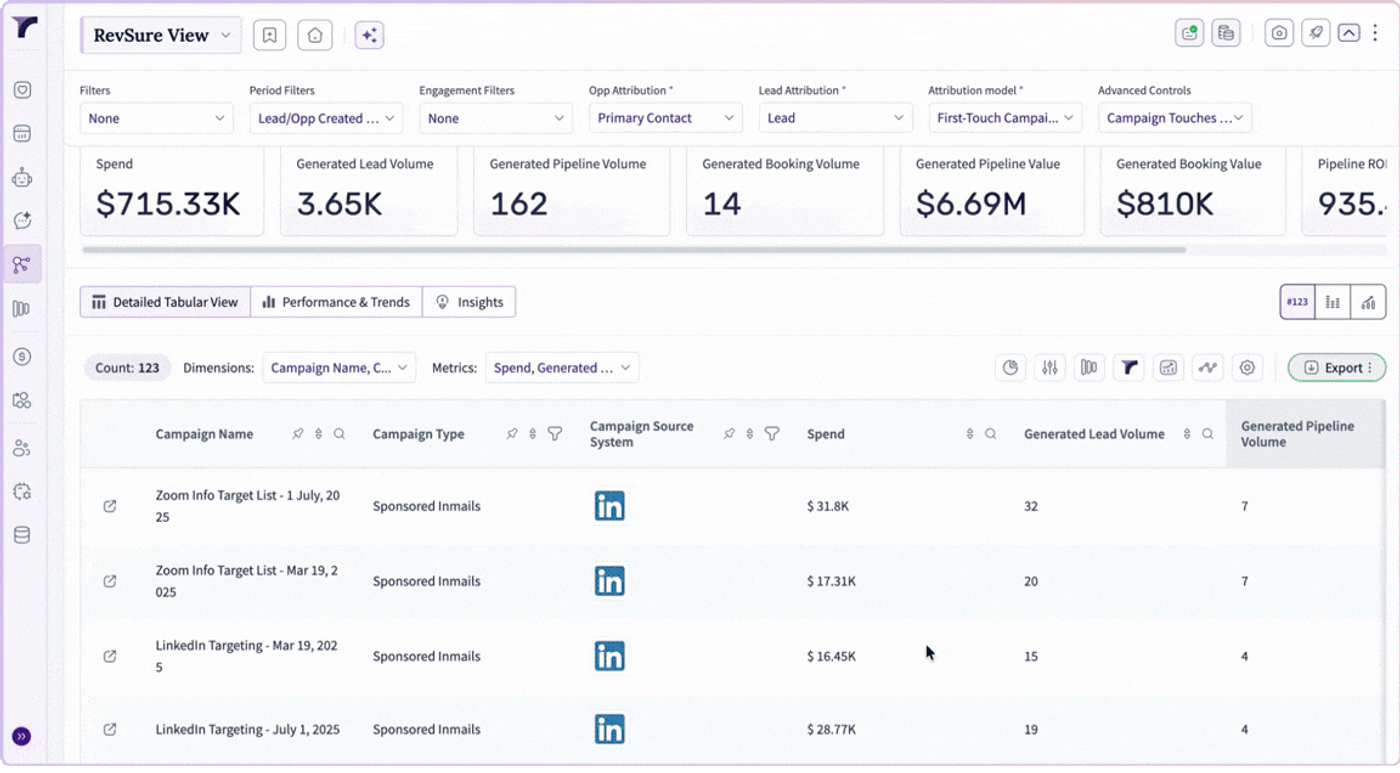The height and width of the screenshot is (773, 1400).
Task: Open the table settings gear icon
Action: 1247,368
